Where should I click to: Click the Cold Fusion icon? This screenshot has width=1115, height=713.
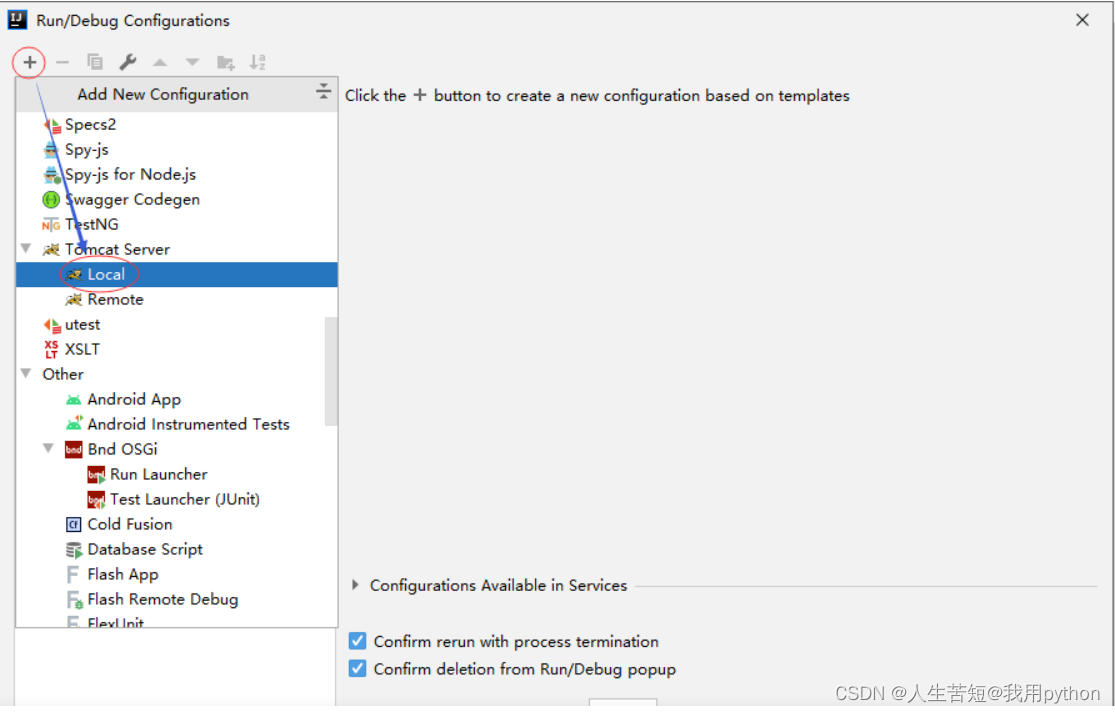tap(74, 525)
